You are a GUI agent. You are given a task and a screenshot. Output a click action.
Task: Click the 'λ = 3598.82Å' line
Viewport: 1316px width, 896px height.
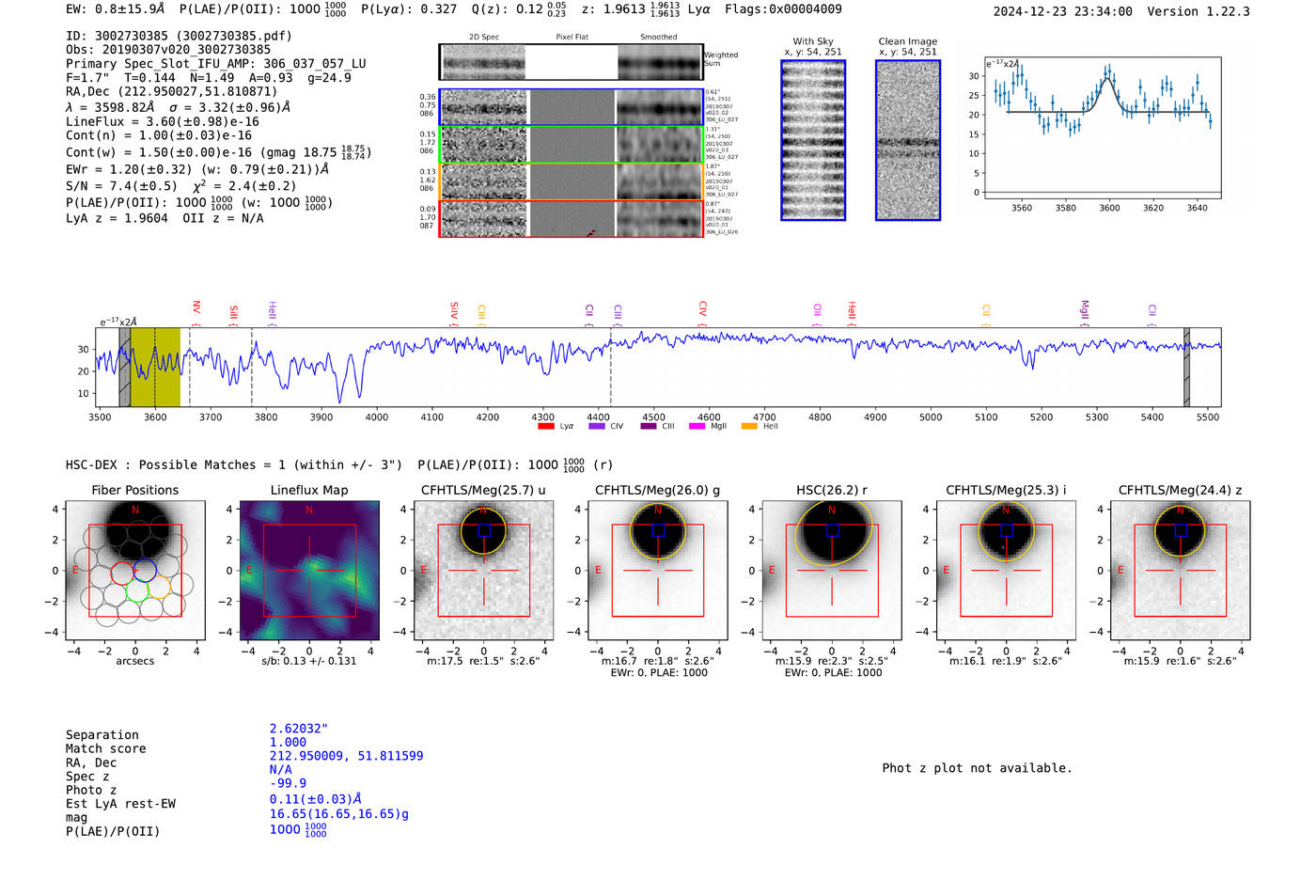tap(178, 107)
